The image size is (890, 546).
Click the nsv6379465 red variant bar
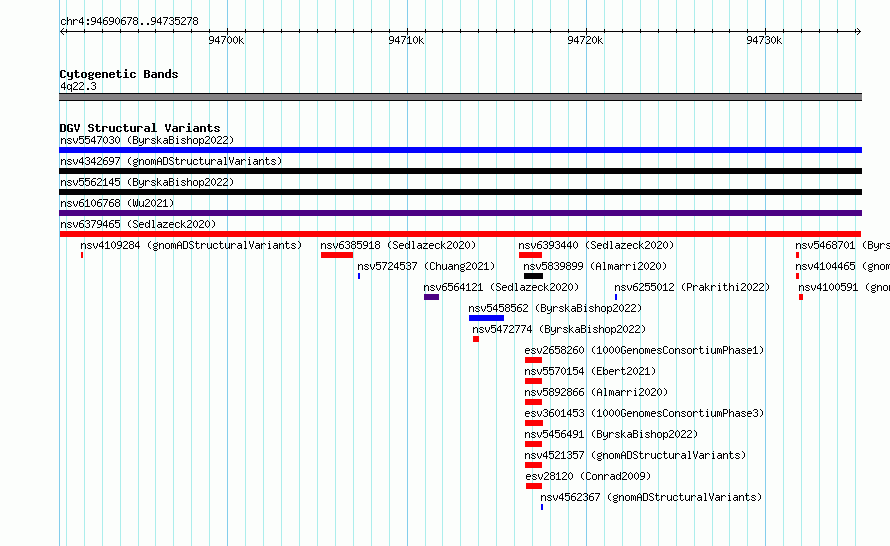point(460,234)
